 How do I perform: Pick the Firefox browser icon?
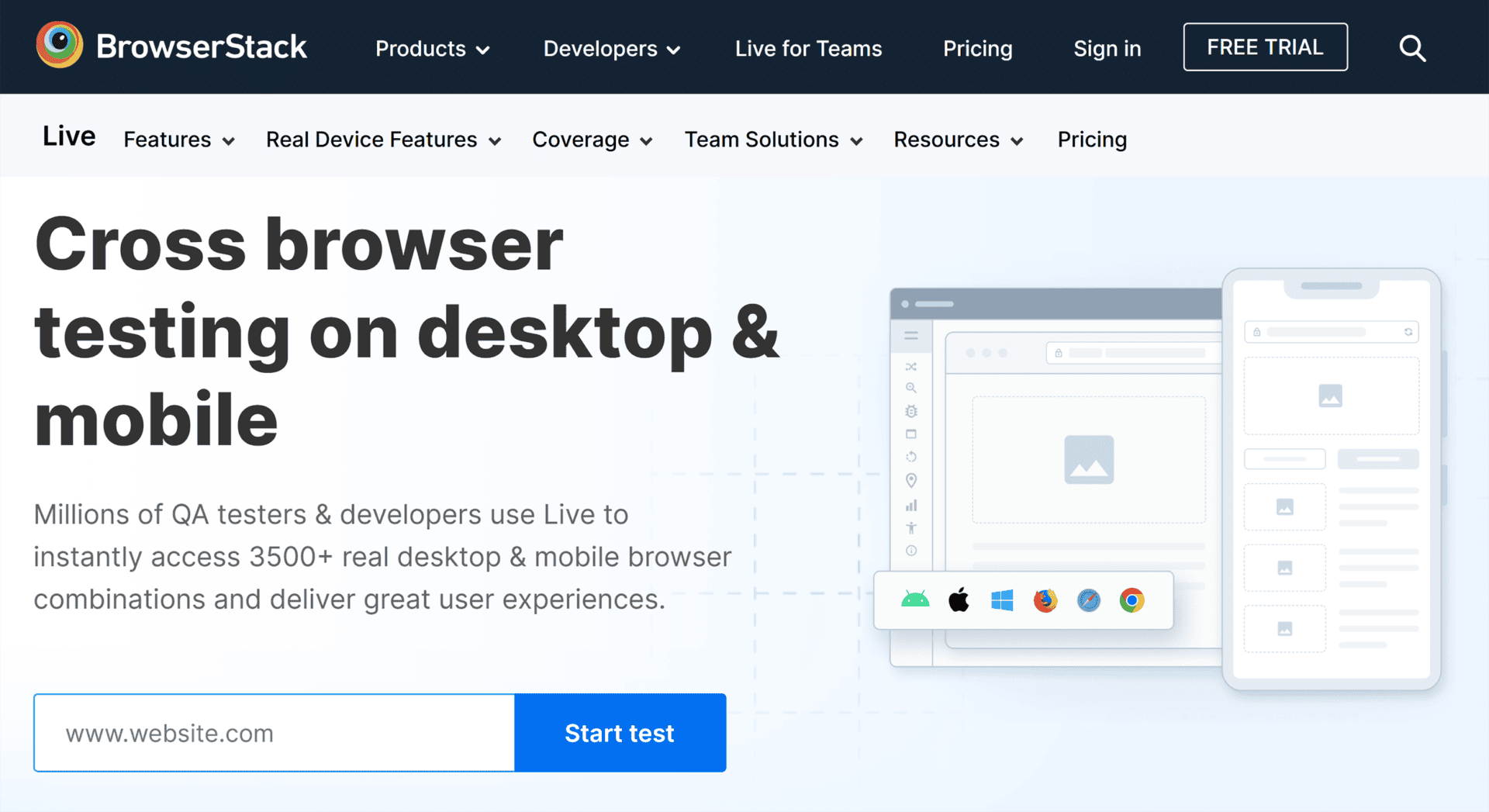[1045, 600]
